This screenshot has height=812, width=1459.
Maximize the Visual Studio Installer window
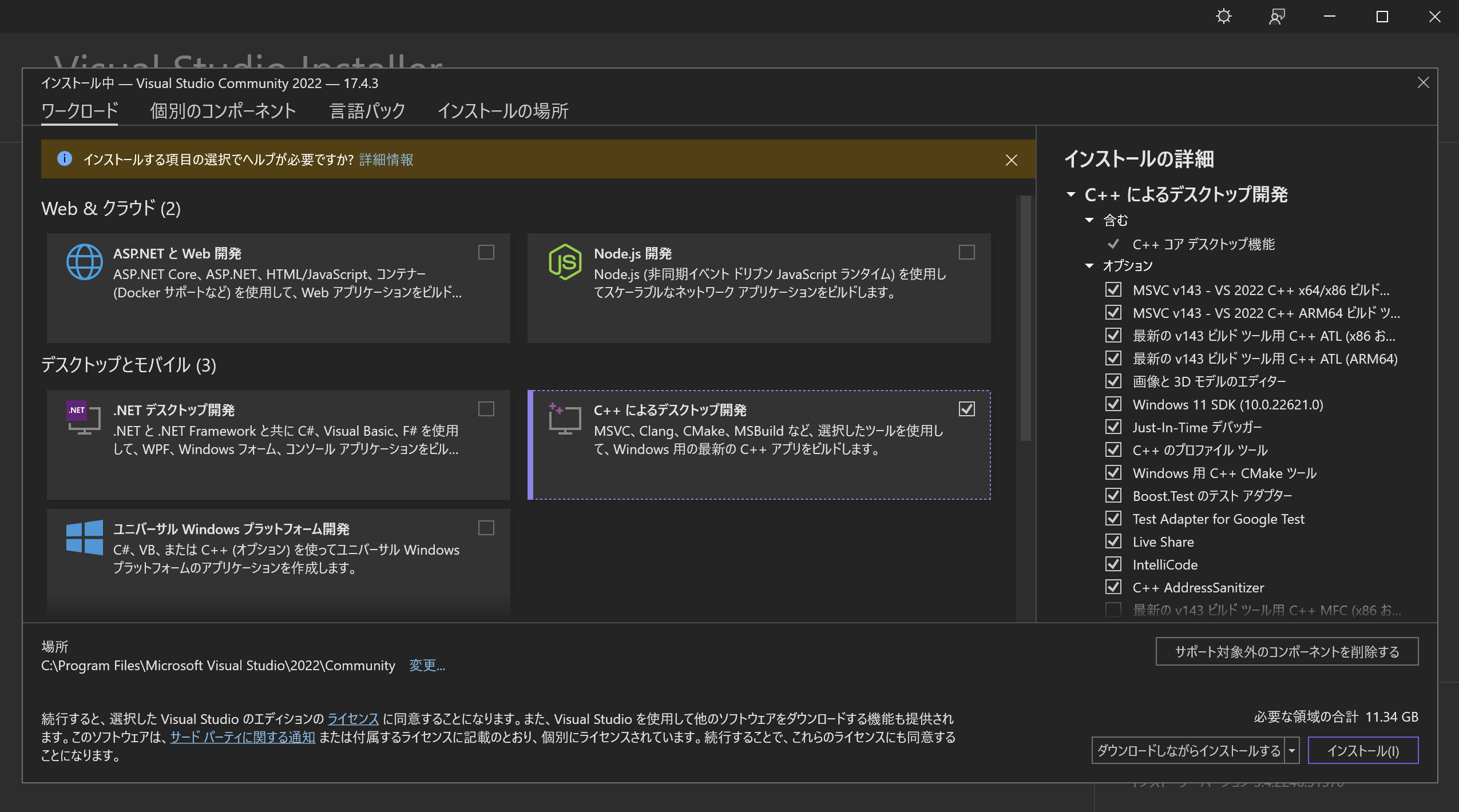coord(1382,17)
